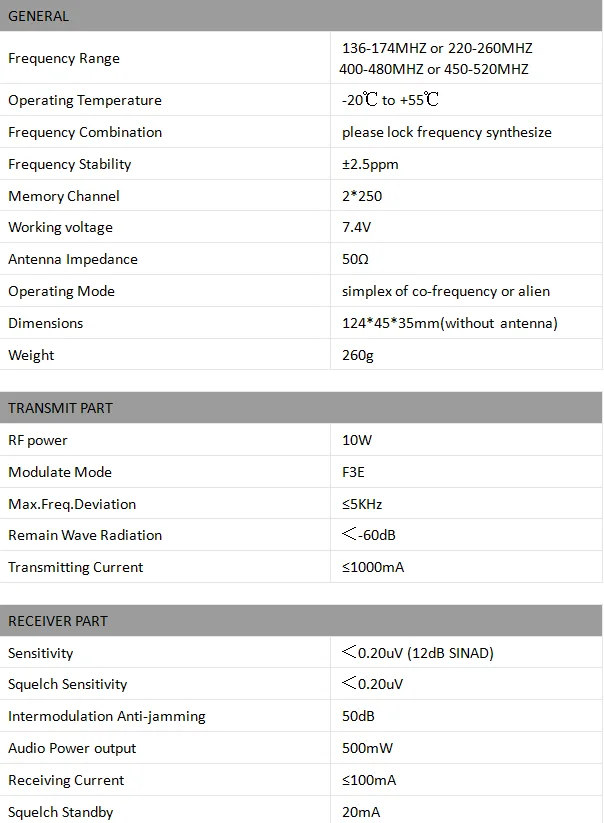Image resolution: width=604 pixels, height=823 pixels.
Task: Select the Remain Wave Radiation label
Action: [x=85, y=535]
